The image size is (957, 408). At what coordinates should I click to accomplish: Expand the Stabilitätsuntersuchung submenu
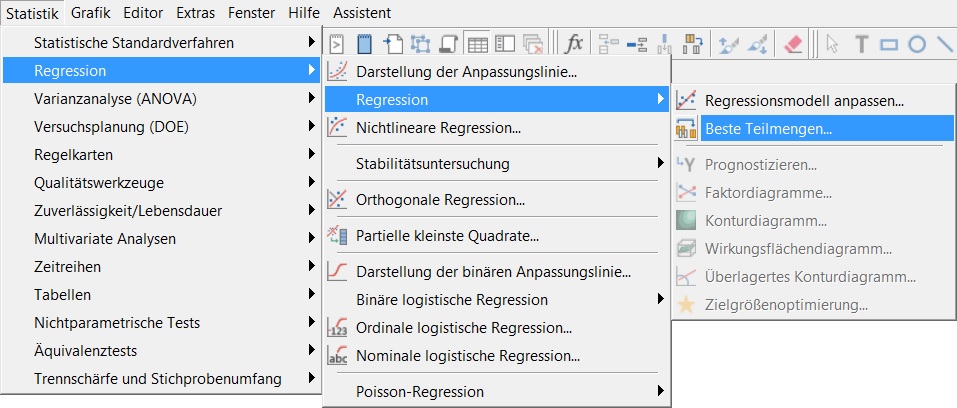496,164
